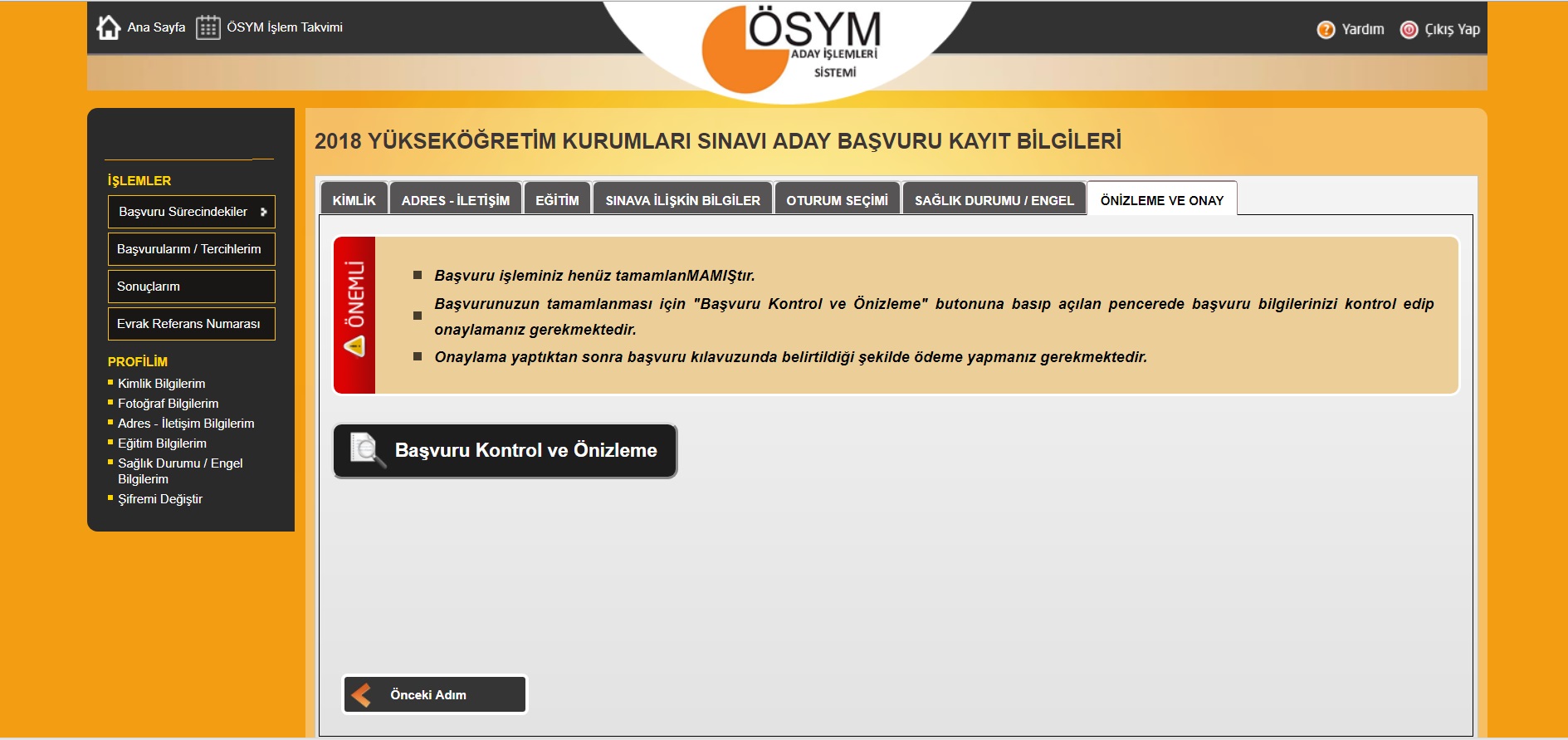Viewport: 1568px width, 740px height.
Task: Open the OTURUM SEÇİMİ tab
Action: 837,198
